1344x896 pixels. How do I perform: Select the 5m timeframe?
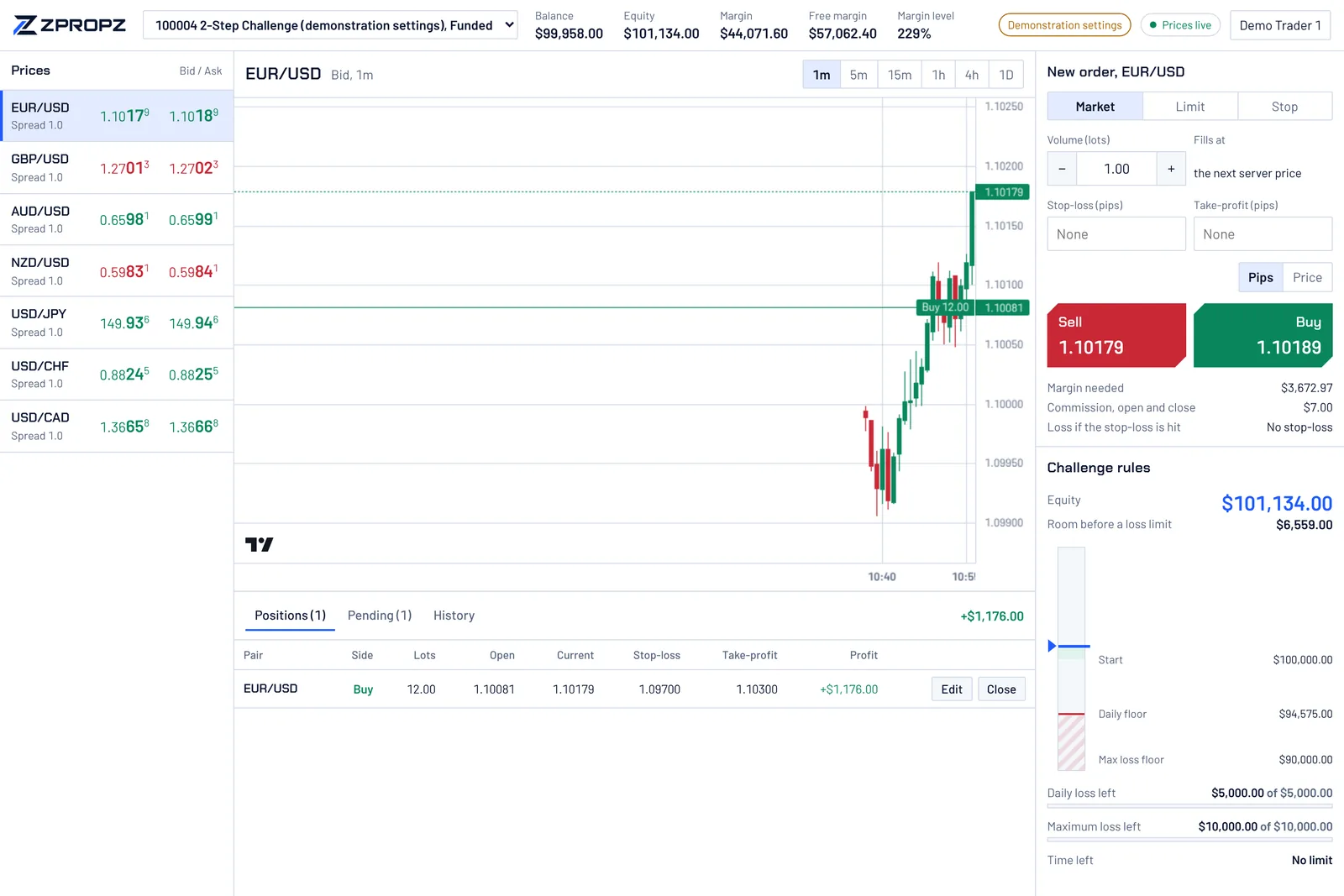point(858,75)
